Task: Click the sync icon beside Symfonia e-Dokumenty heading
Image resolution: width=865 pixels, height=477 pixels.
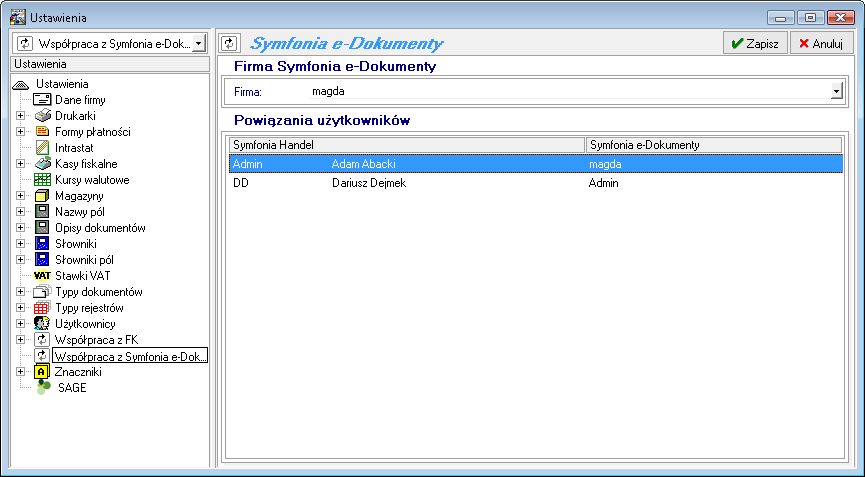Action: click(x=229, y=44)
